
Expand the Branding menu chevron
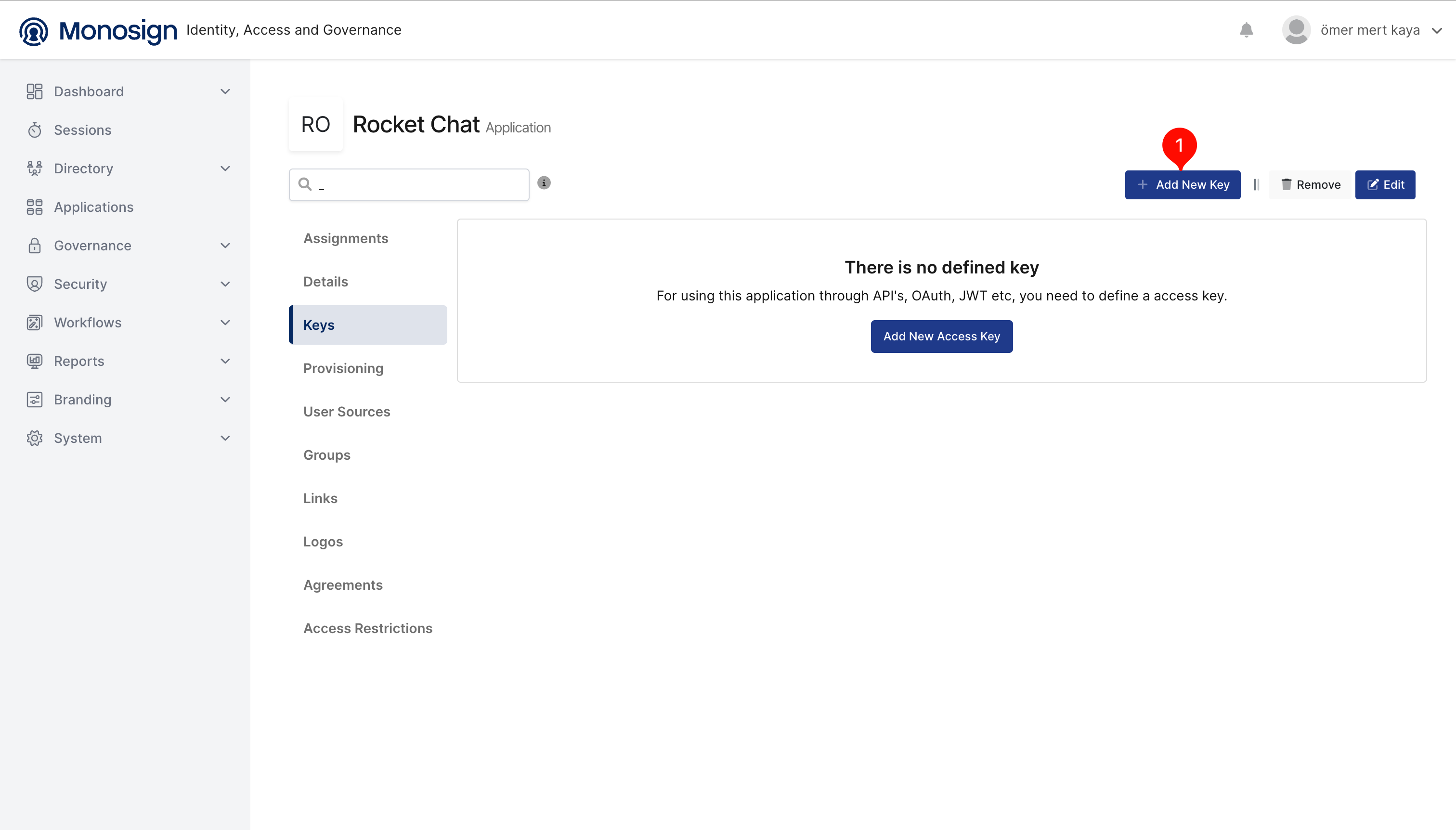pyautogui.click(x=225, y=400)
